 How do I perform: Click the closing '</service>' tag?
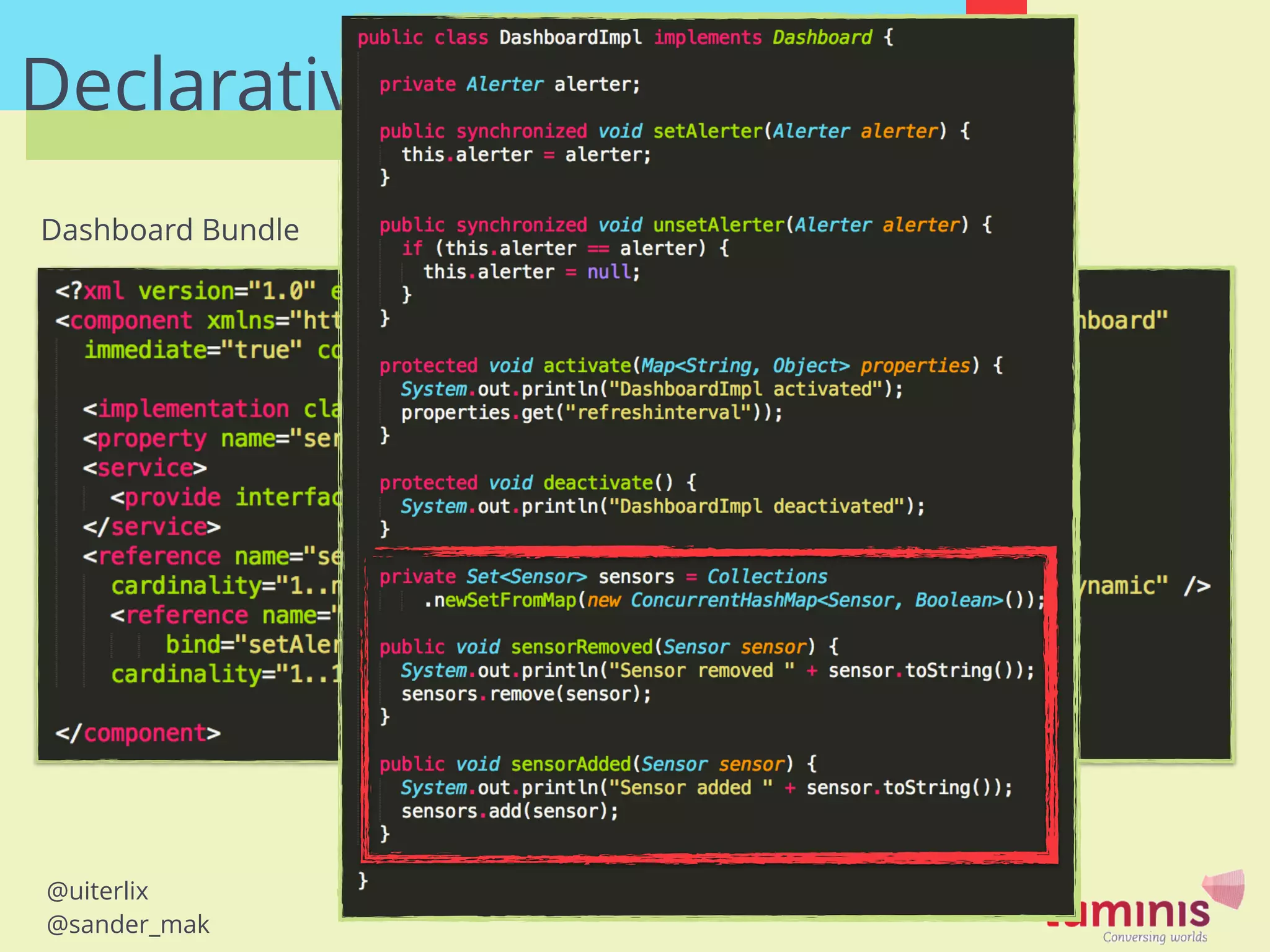click(x=152, y=527)
